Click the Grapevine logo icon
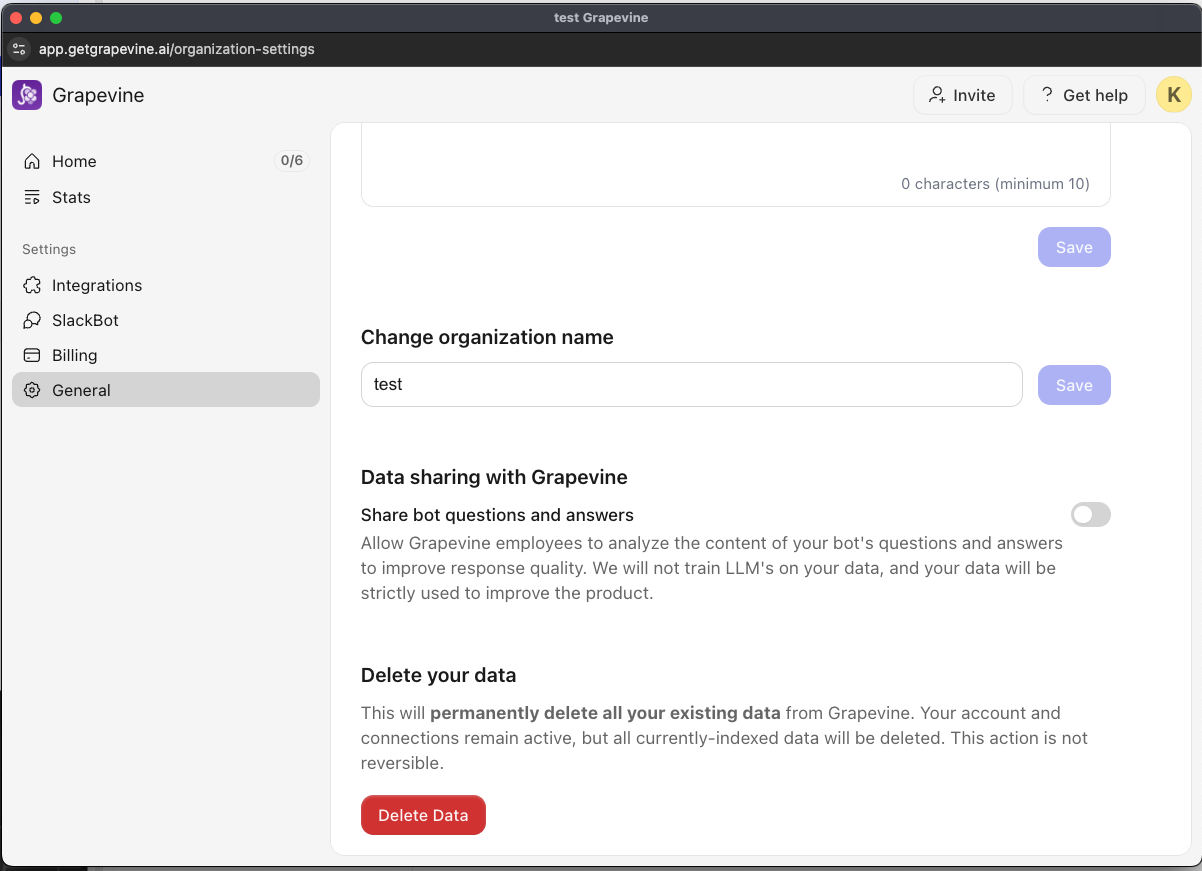The height and width of the screenshot is (871, 1202). pyautogui.click(x=27, y=95)
